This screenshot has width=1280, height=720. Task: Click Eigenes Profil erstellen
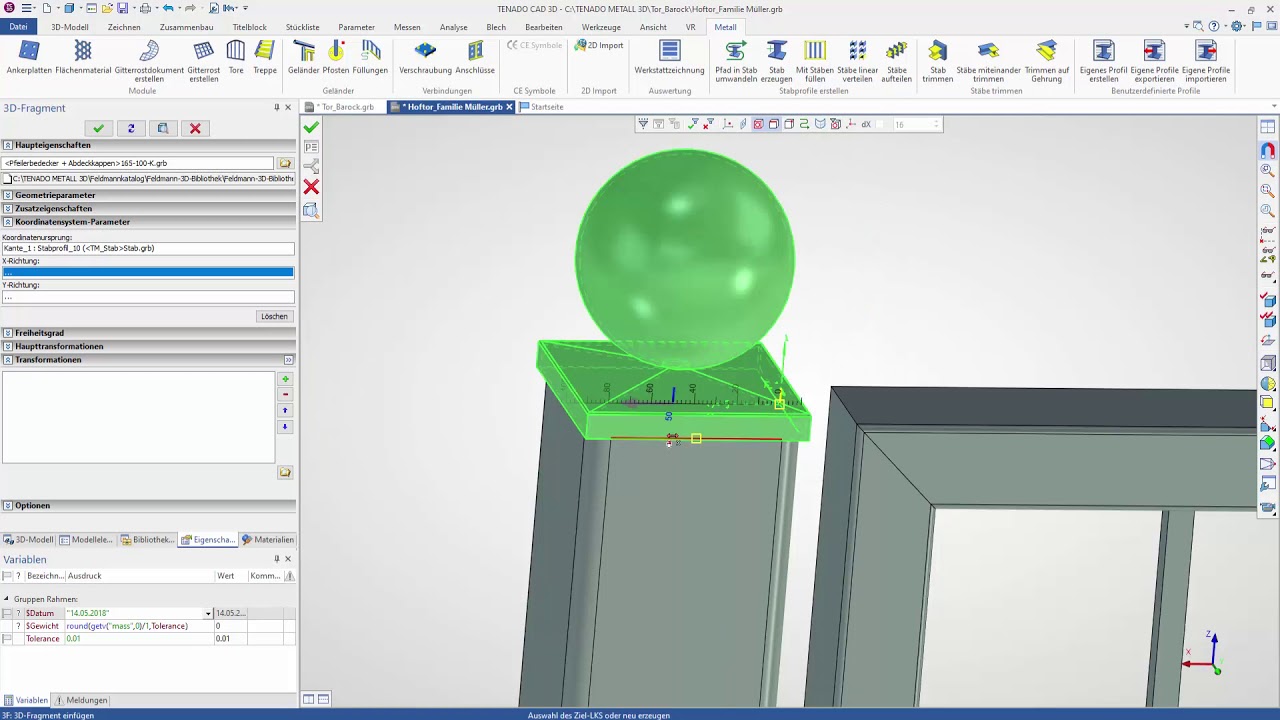coord(1104,61)
